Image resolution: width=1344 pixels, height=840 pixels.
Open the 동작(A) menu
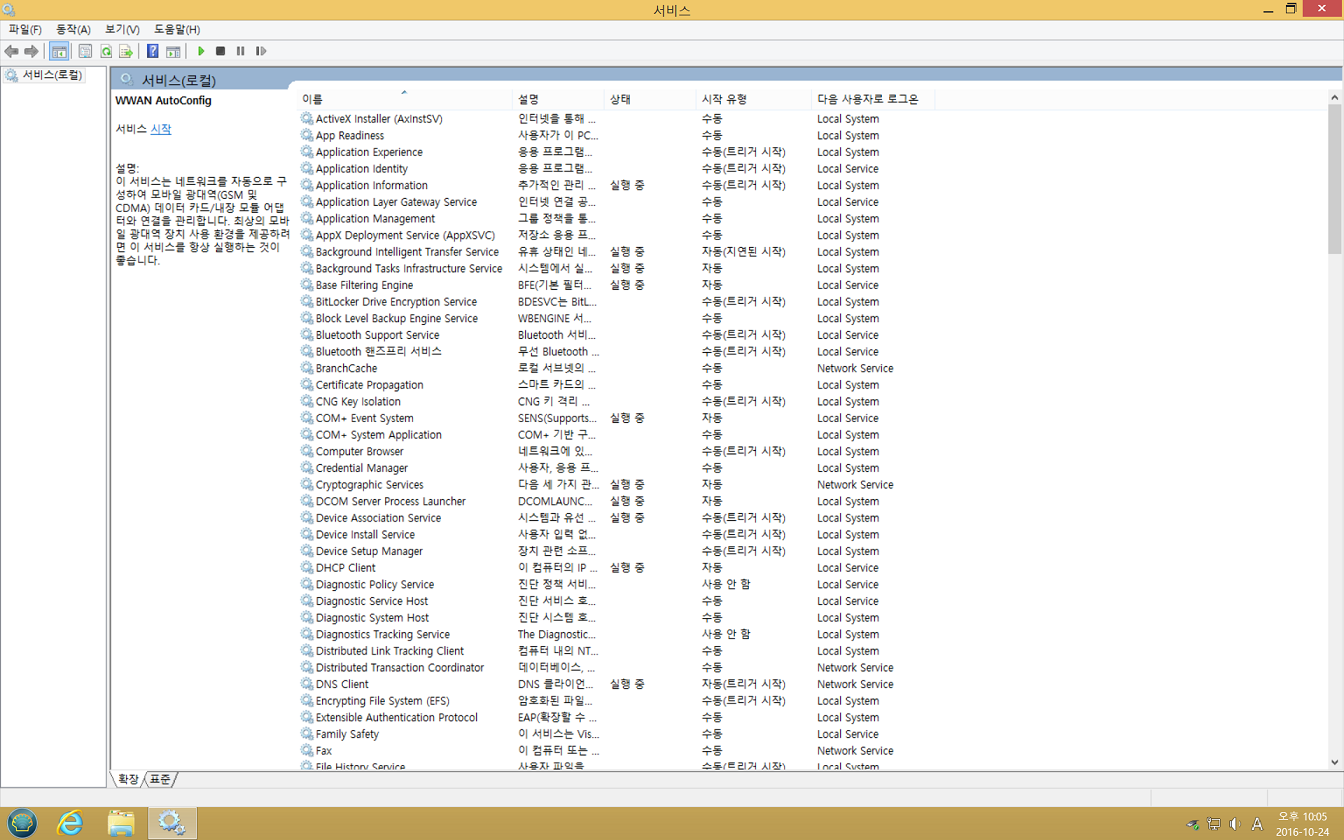[x=73, y=29]
